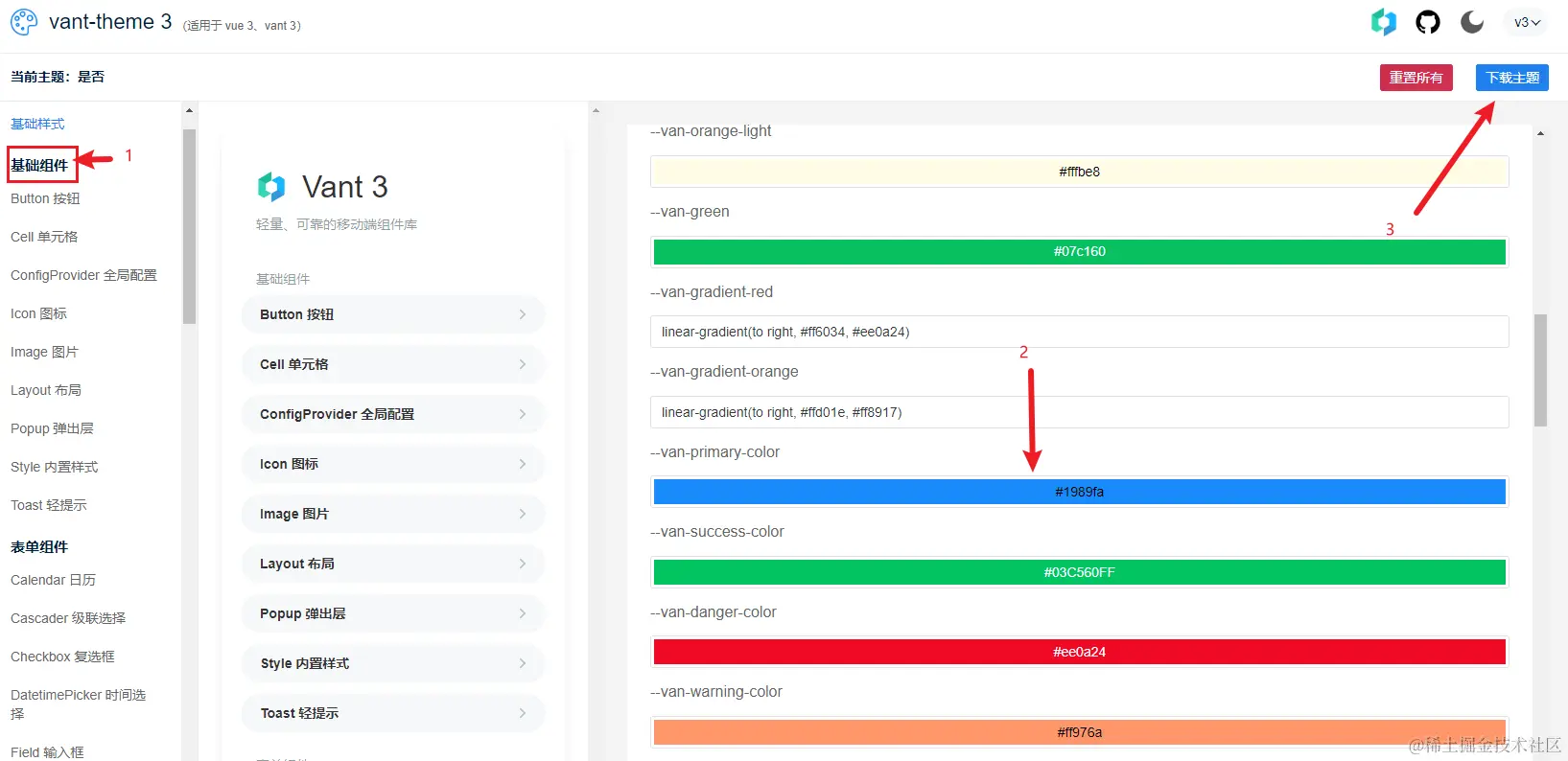1568x761 pixels.
Task: Click the sidebar scroll-up arrow
Action: point(189,111)
